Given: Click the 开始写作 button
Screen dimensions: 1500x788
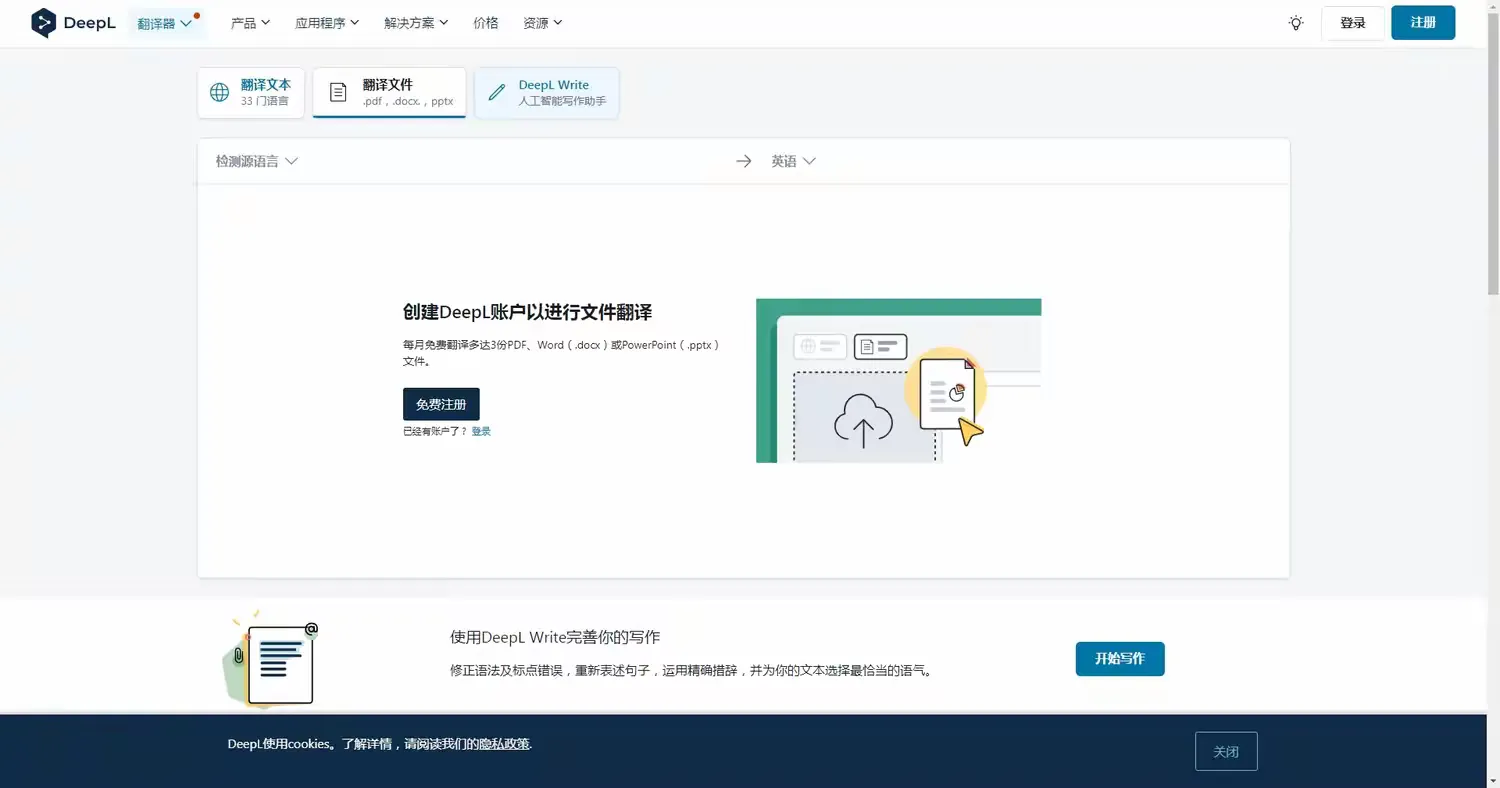Looking at the screenshot, I should pyautogui.click(x=1120, y=659).
